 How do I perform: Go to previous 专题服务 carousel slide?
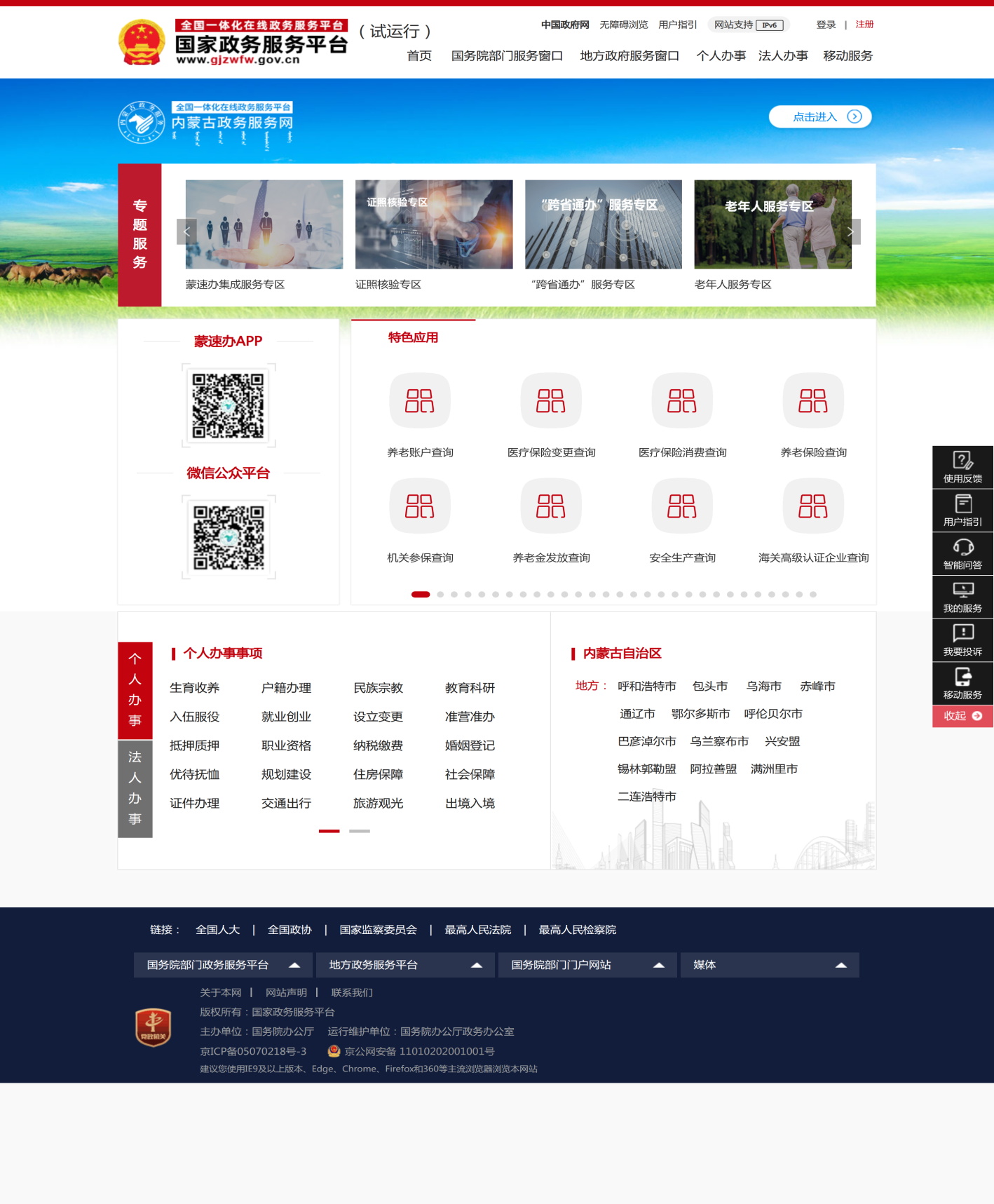(x=186, y=231)
